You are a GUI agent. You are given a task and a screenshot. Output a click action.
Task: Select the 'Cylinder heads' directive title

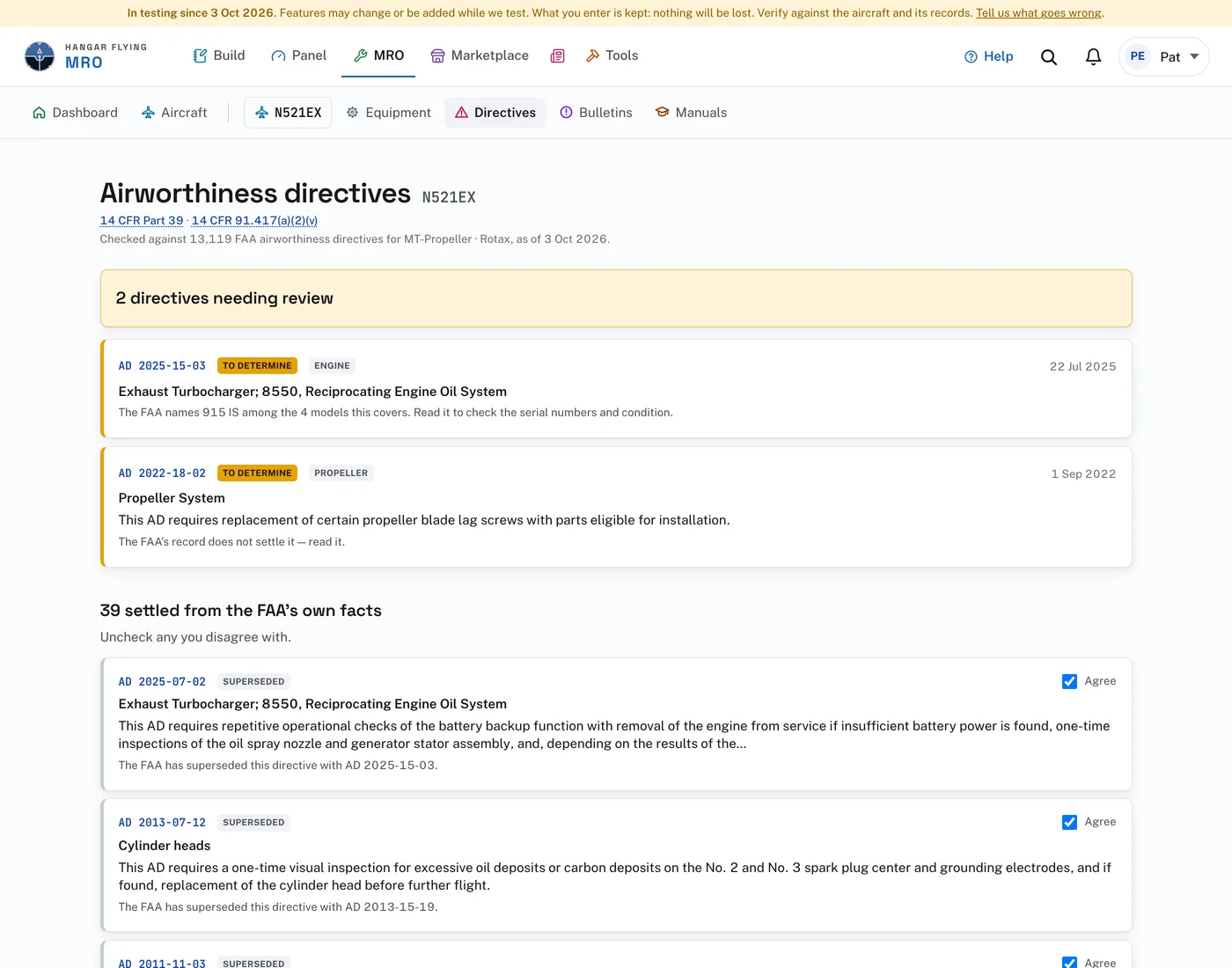coord(165,846)
